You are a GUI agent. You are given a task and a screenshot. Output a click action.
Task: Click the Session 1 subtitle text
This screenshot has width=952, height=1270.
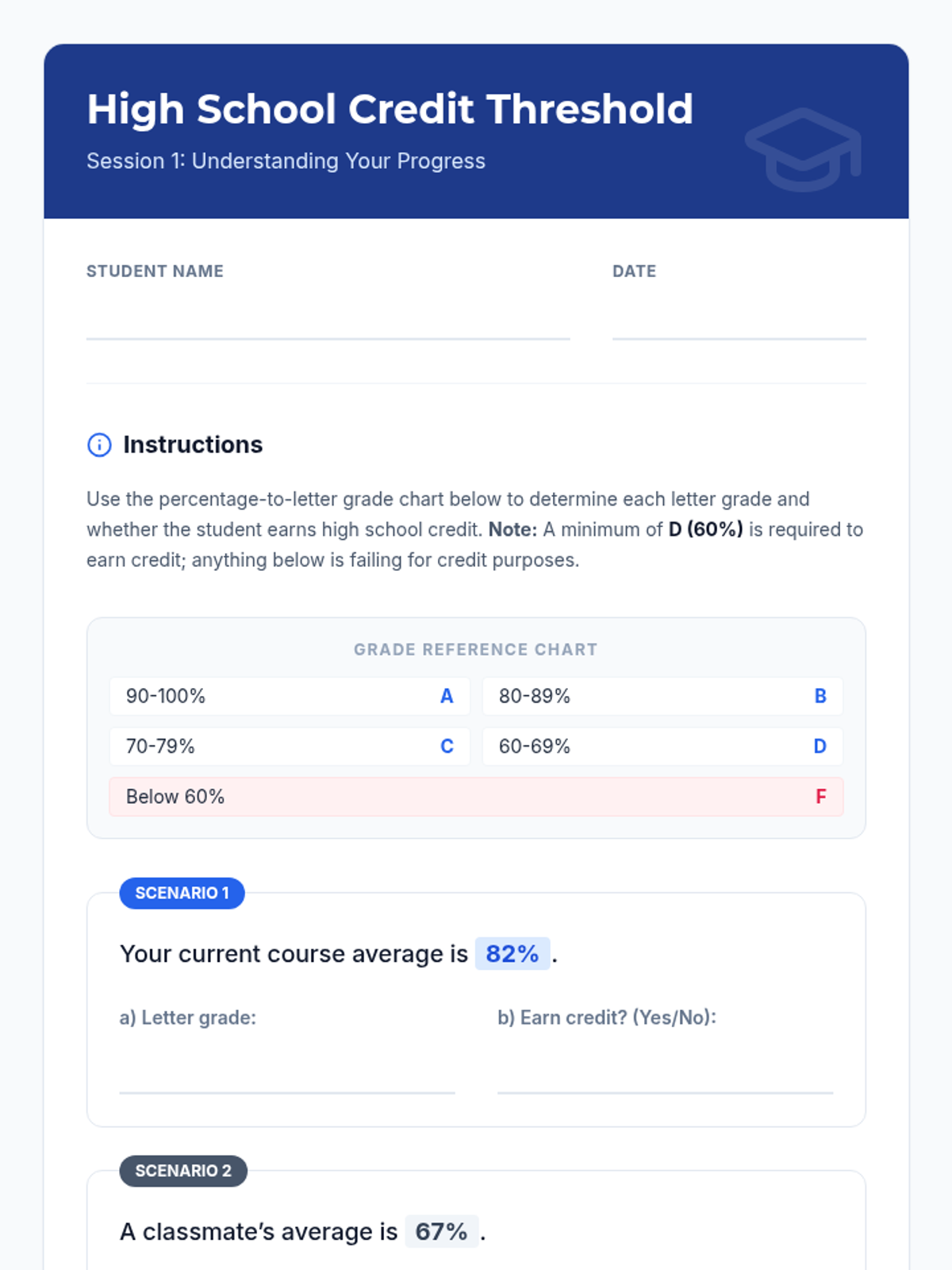pyautogui.click(x=286, y=160)
